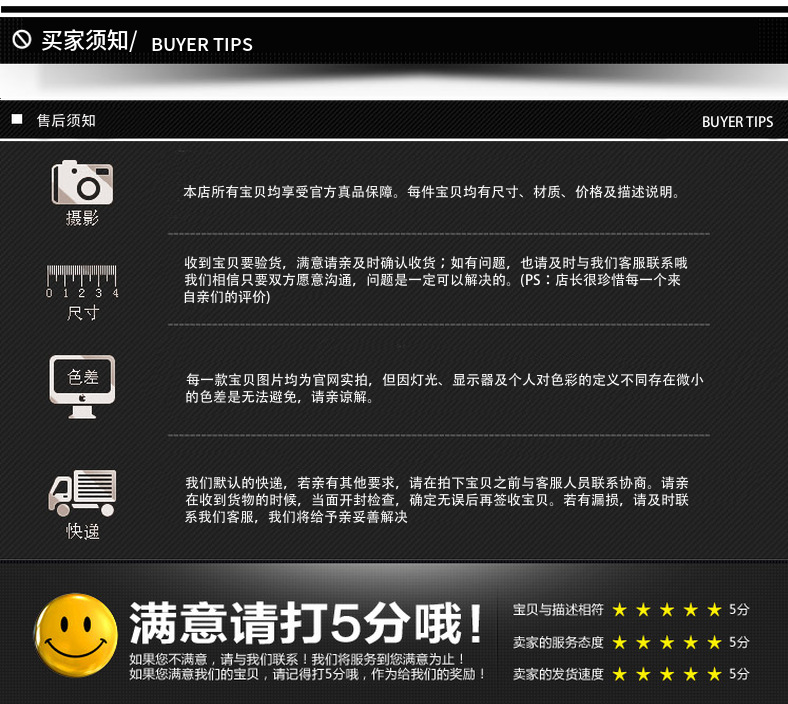
Task: Click the 5分 score next to 卖家的服务态度
Action: point(739,642)
